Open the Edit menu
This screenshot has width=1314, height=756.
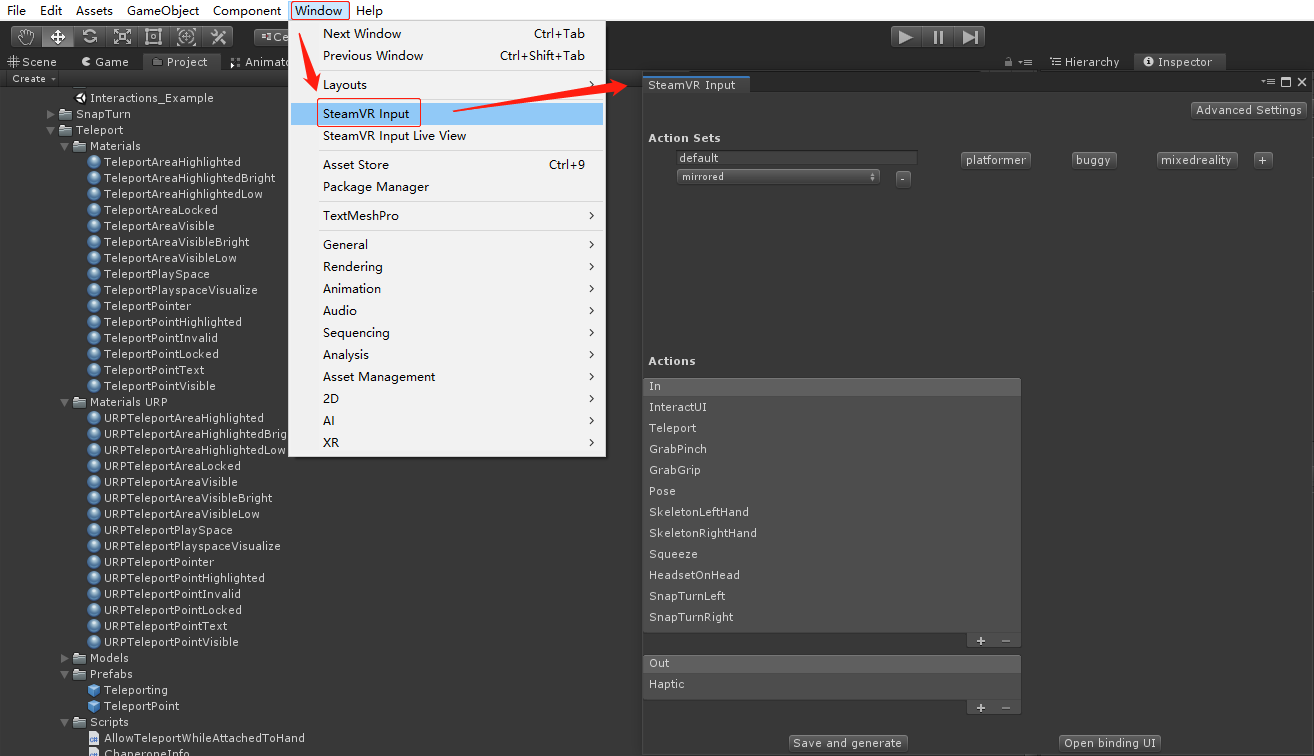51,11
